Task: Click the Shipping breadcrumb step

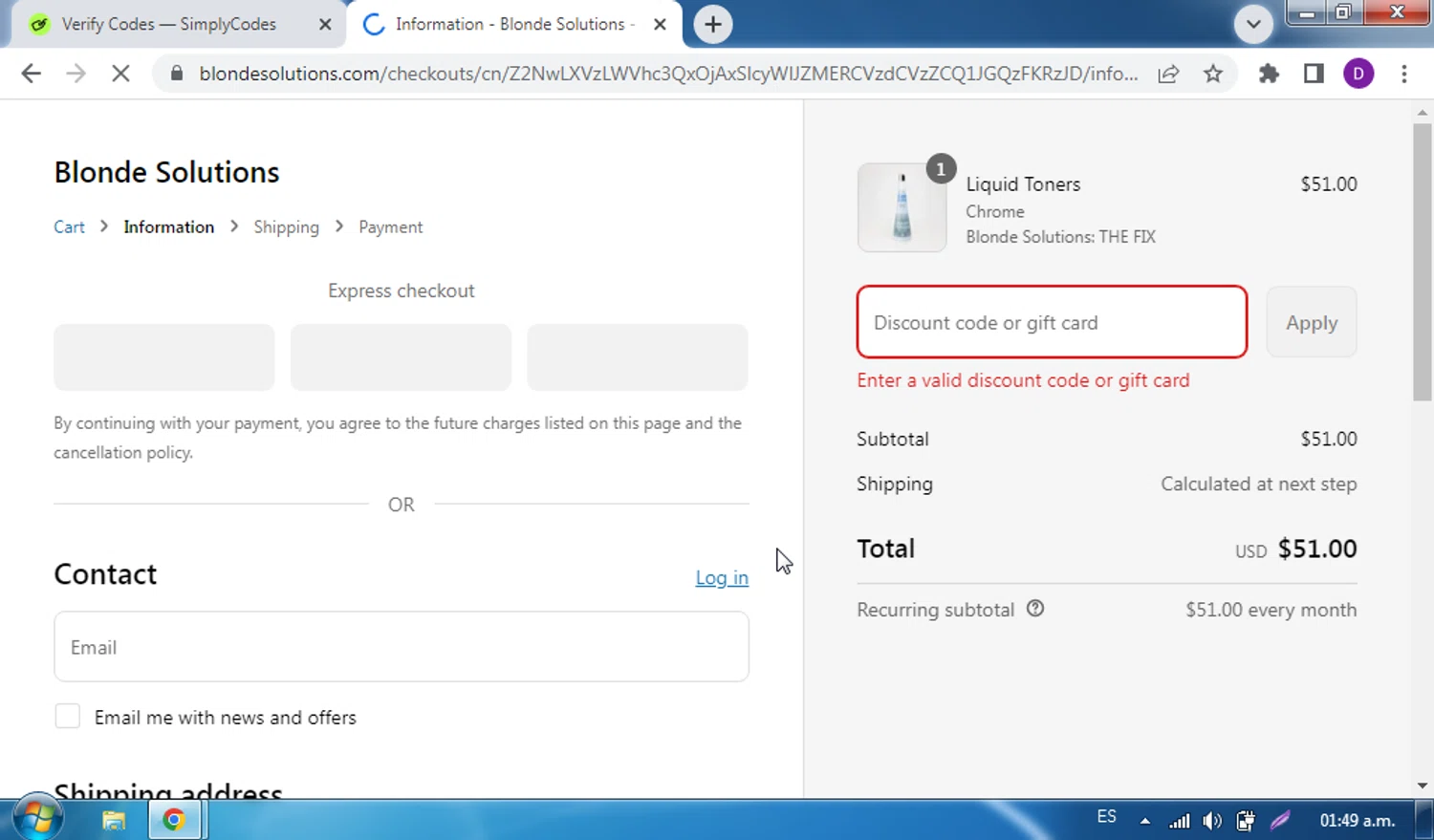Action: (x=286, y=226)
